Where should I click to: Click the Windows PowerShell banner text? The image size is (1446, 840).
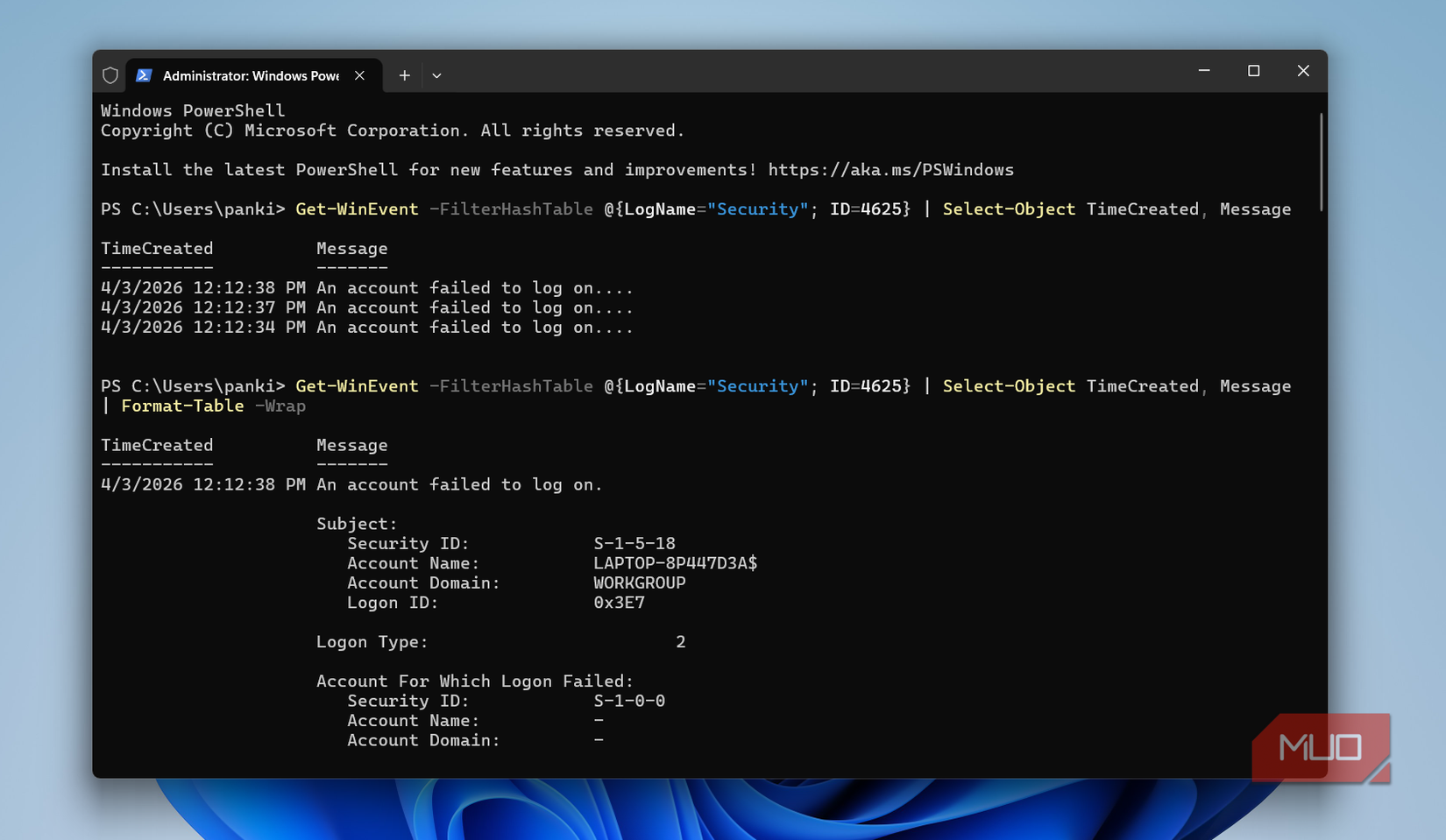point(193,111)
